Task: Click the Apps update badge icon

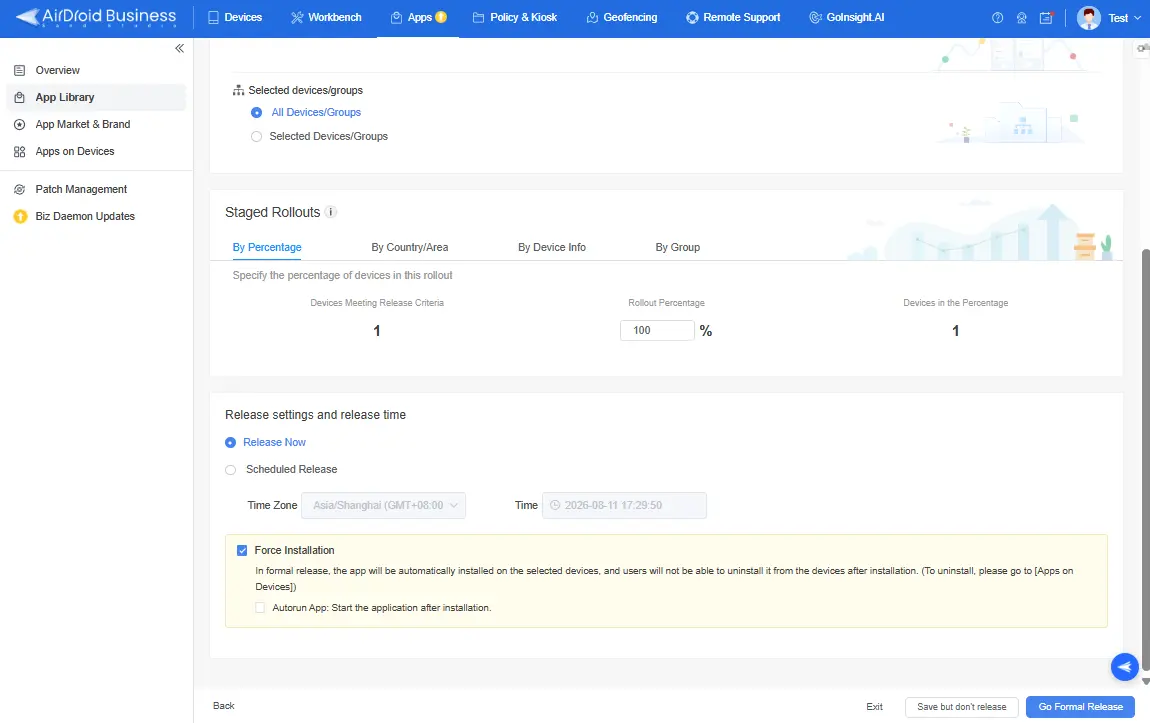Action: (441, 17)
